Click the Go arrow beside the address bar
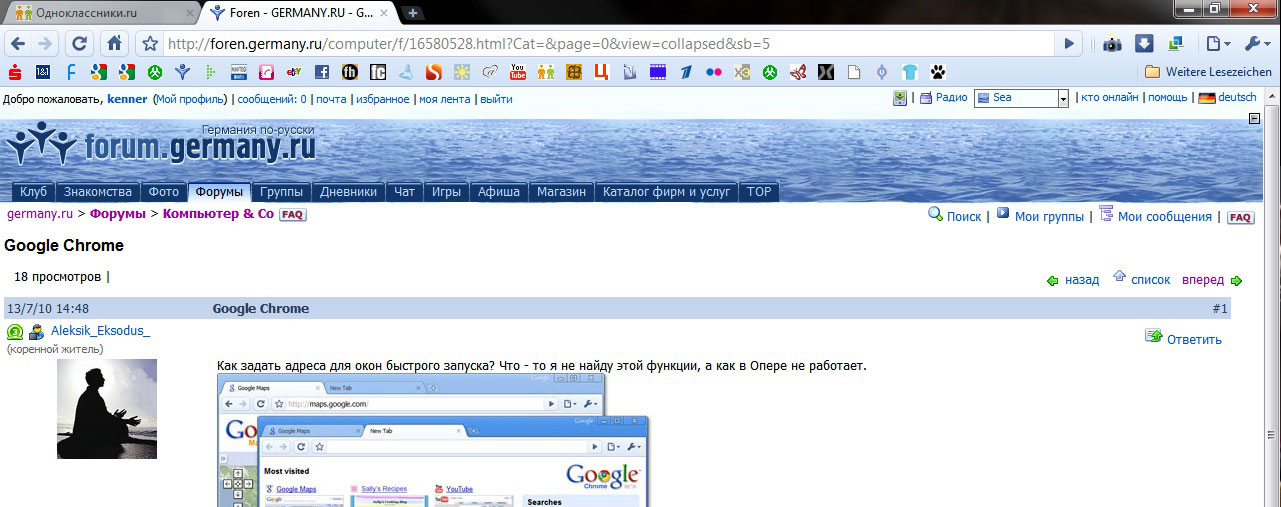 click(1069, 44)
